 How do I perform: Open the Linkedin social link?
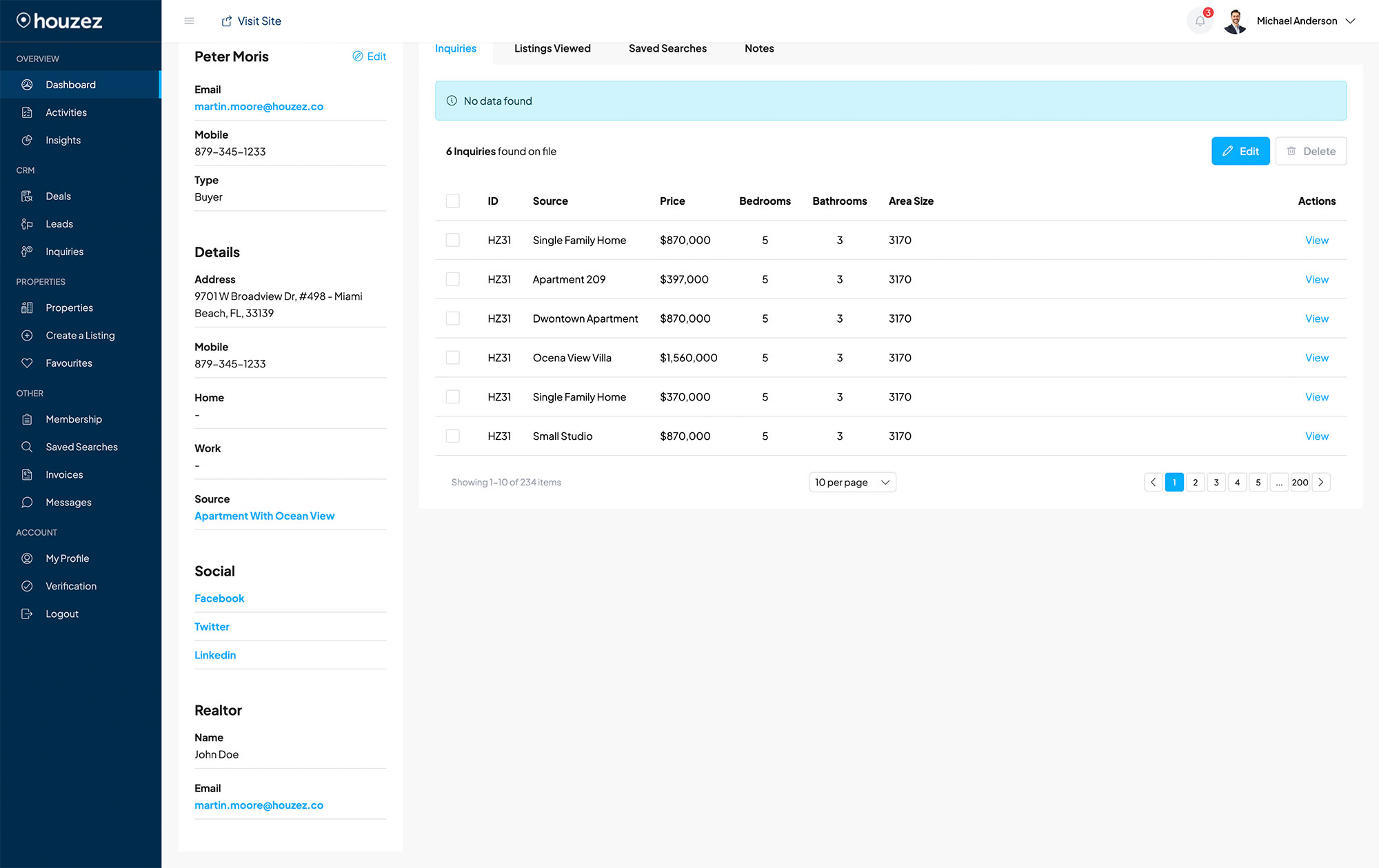point(215,655)
